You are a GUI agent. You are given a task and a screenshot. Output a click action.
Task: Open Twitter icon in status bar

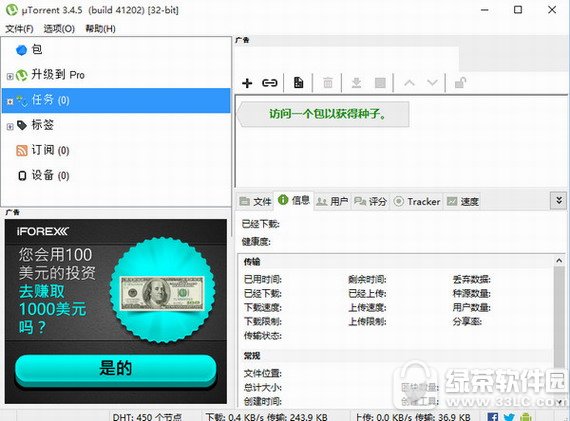(x=509, y=417)
